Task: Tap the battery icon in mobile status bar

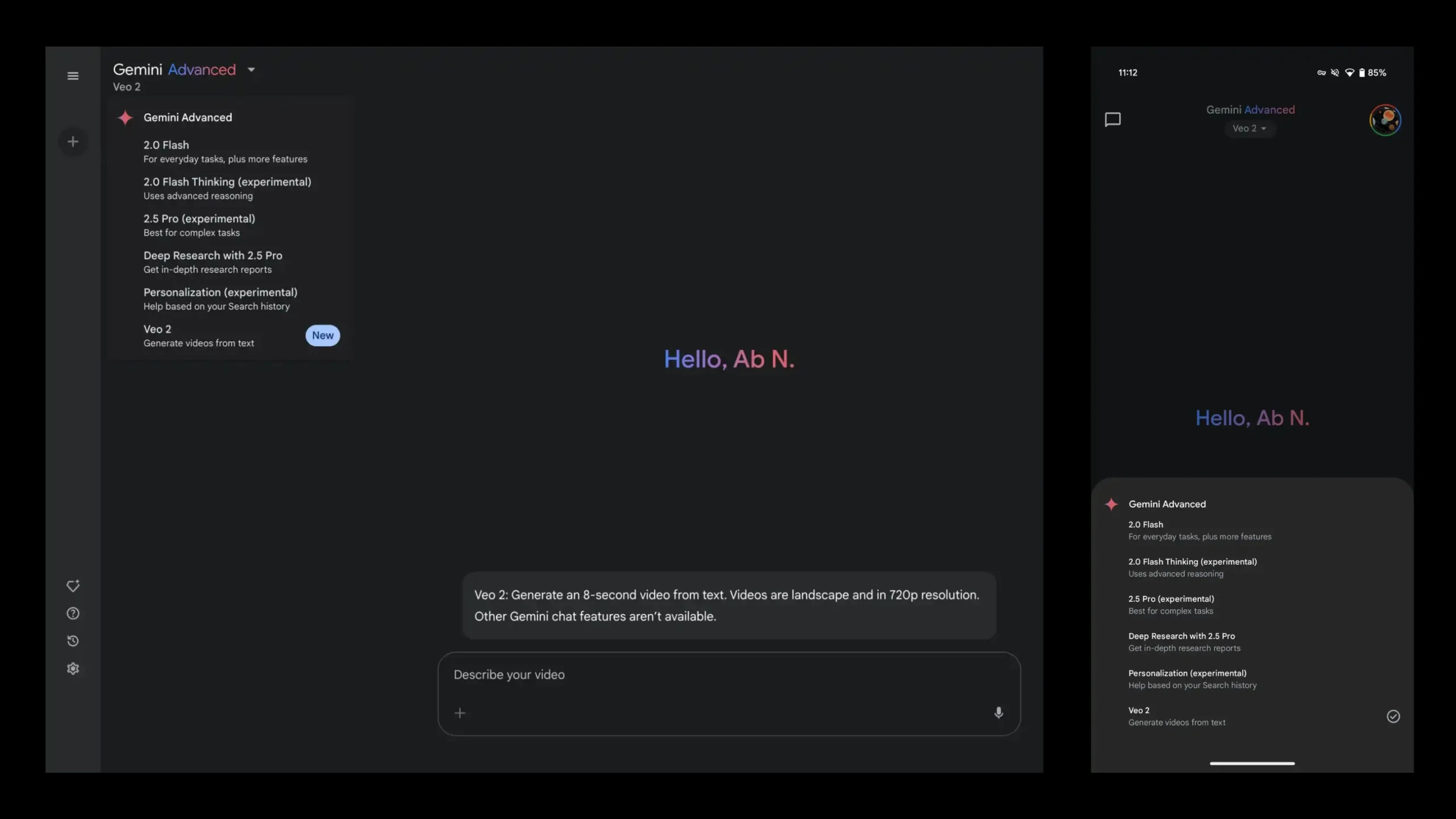Action: pyautogui.click(x=1362, y=73)
